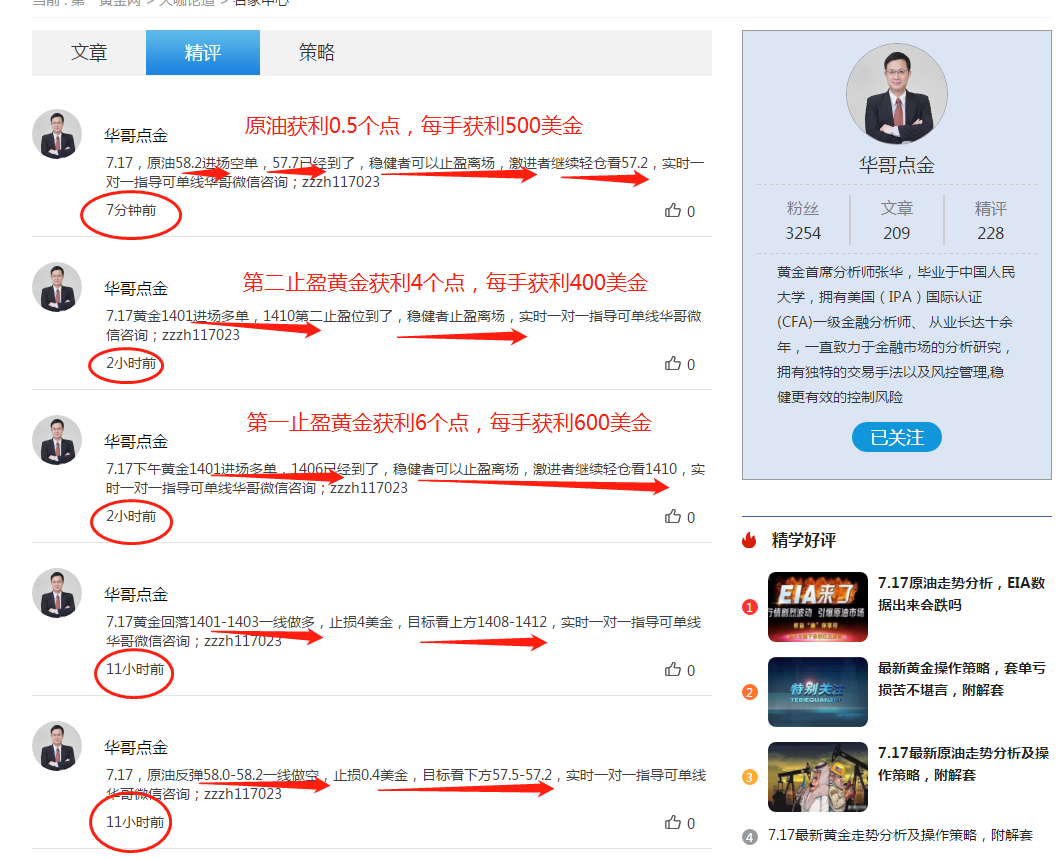Open article 7.17最新黄金走势分析及操作策略

click(900, 835)
